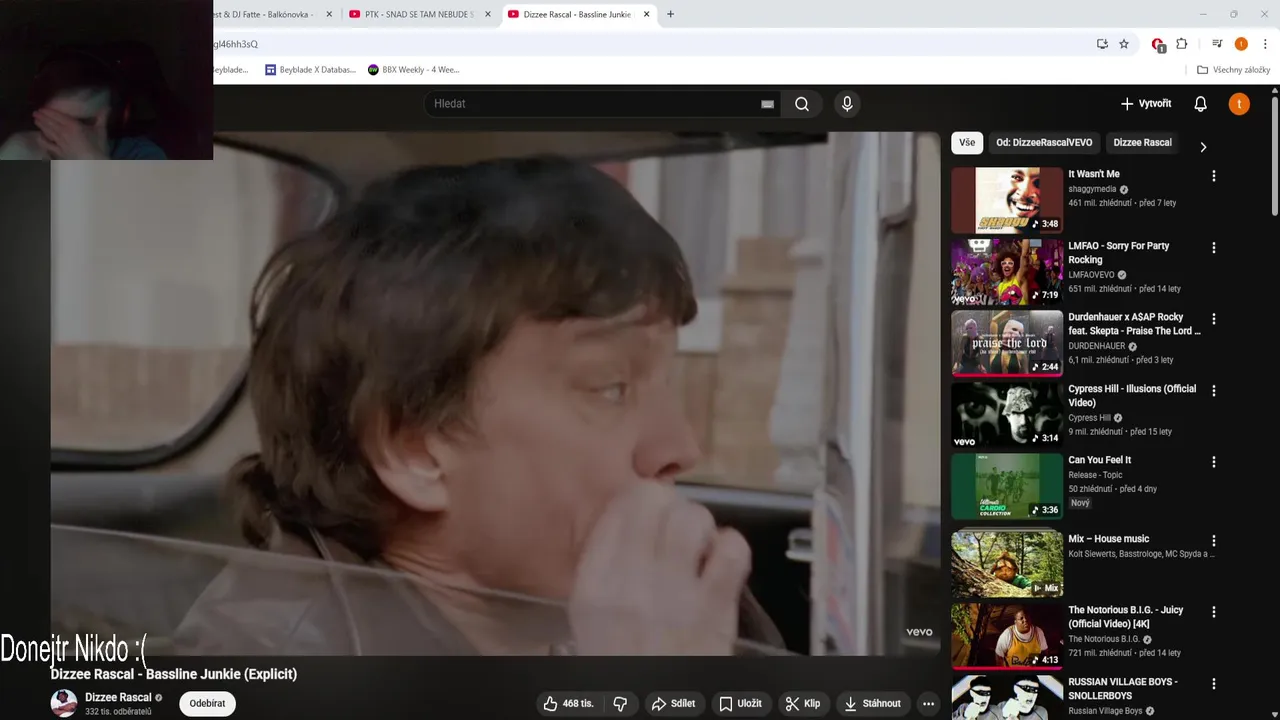
Task: Switch to the PTK - SNAD SE TAM NEBUDE tab
Action: click(x=420, y=14)
